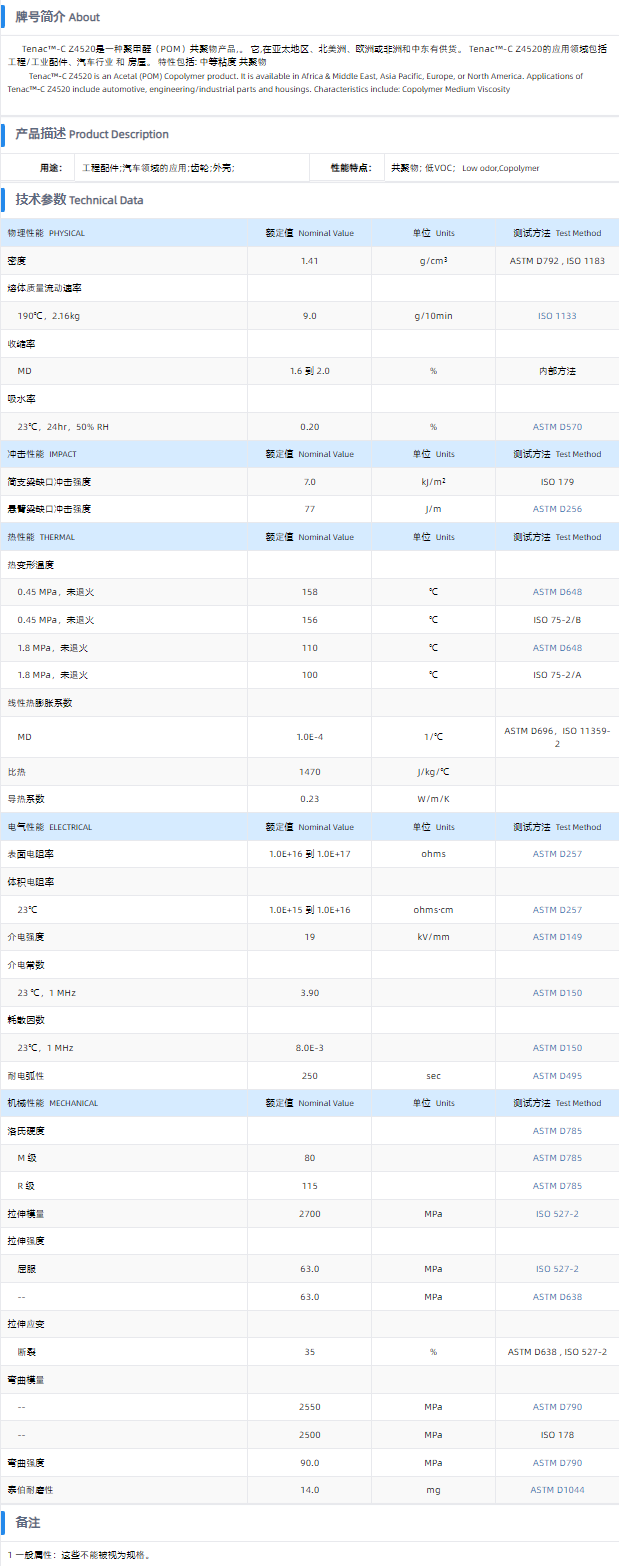Click the ASTM D495 arc resistance link
This screenshot has height=1566, width=619.
(557, 1076)
